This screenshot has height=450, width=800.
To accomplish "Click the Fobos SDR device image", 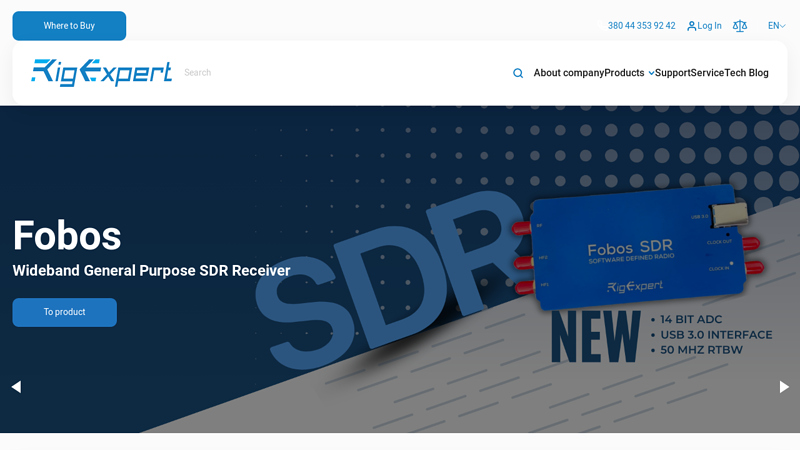I will point(638,248).
